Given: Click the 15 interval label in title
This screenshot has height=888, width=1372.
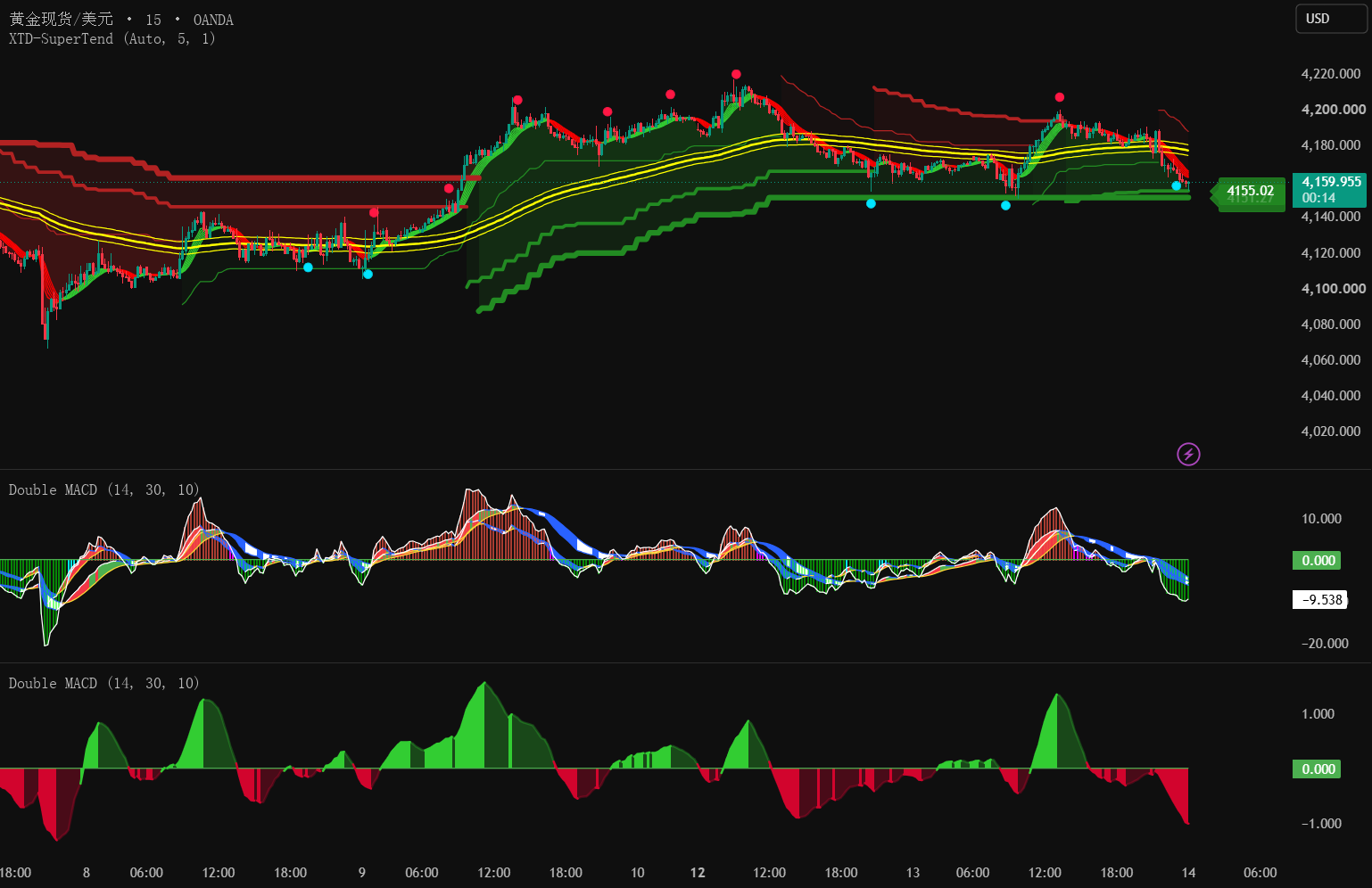Looking at the screenshot, I should pyautogui.click(x=153, y=20).
